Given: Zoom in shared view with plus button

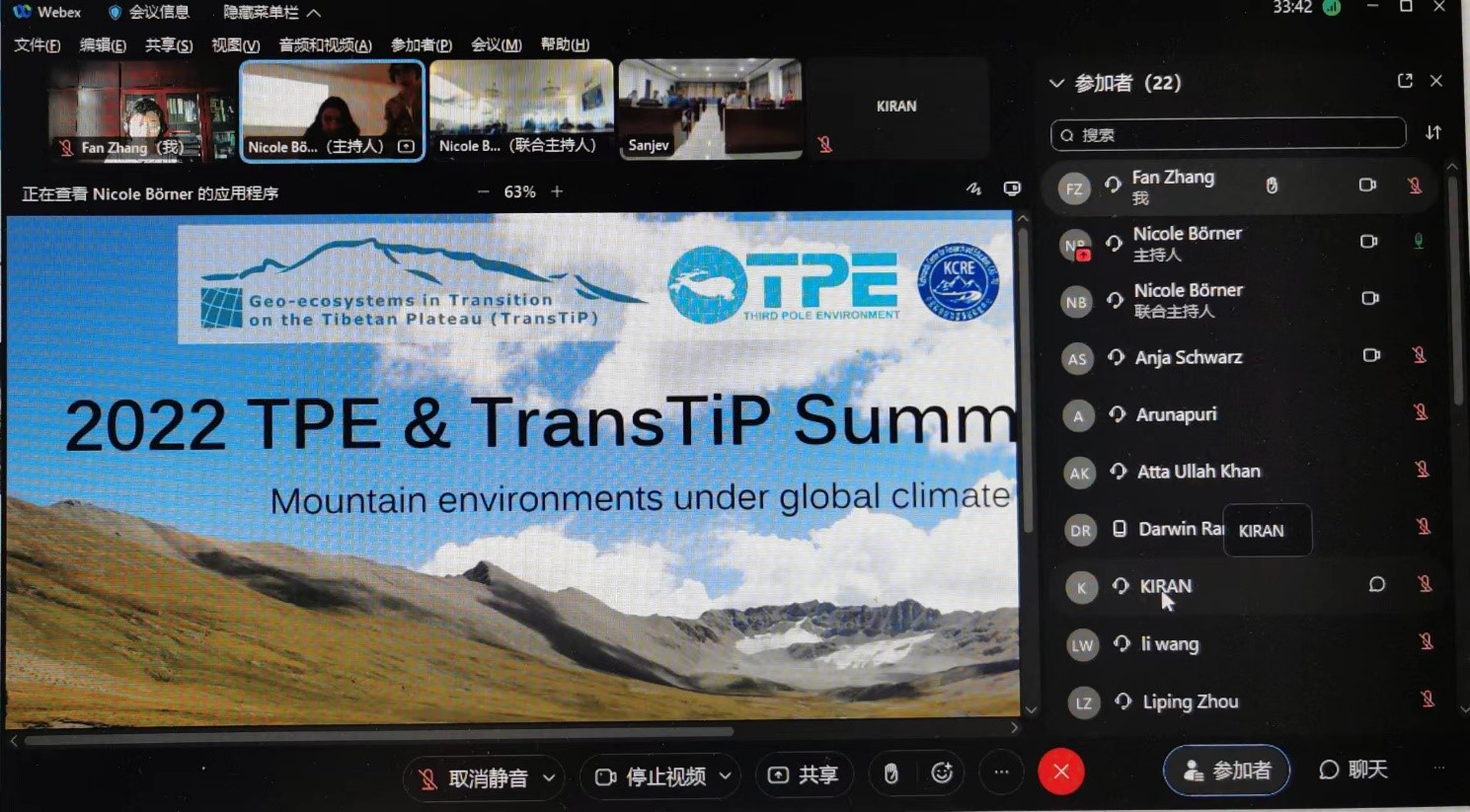Looking at the screenshot, I should click(x=557, y=191).
